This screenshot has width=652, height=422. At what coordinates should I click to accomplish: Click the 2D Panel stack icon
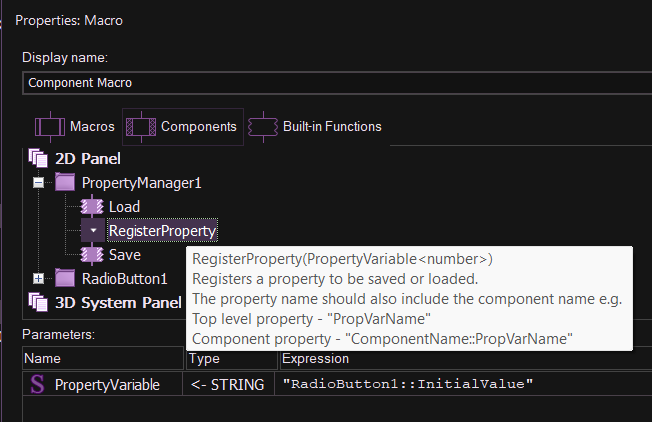click(38, 158)
